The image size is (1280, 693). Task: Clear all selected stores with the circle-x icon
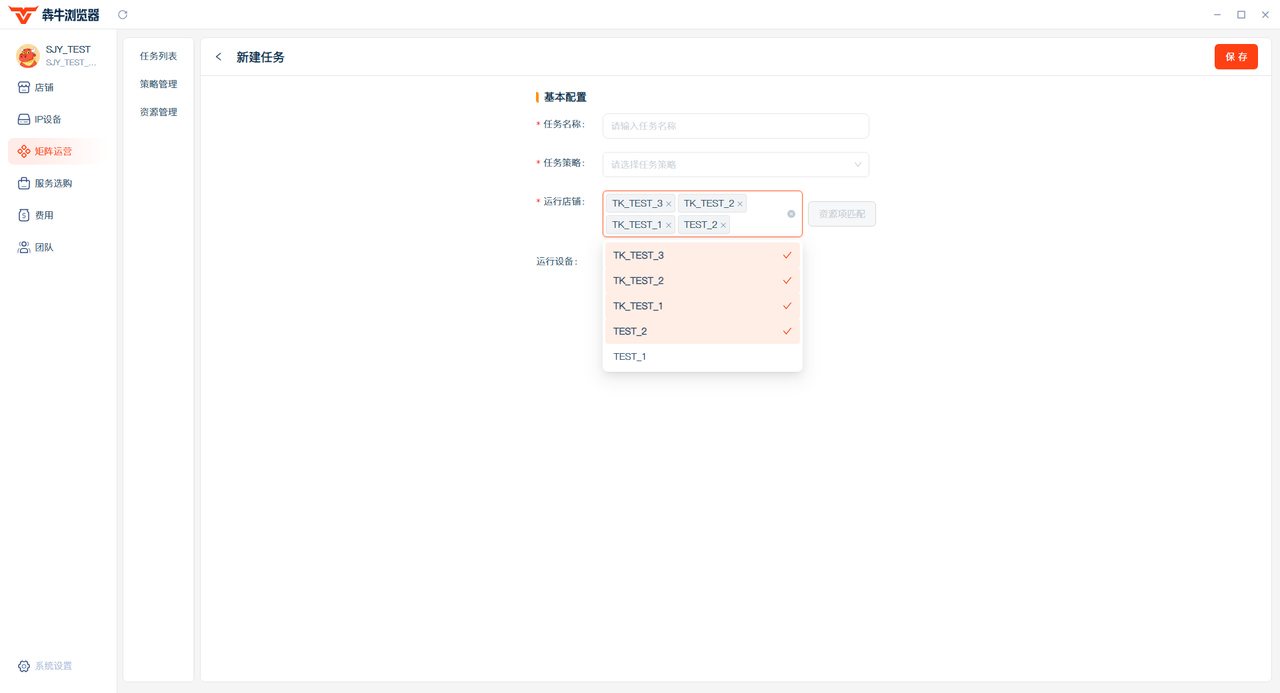(791, 214)
